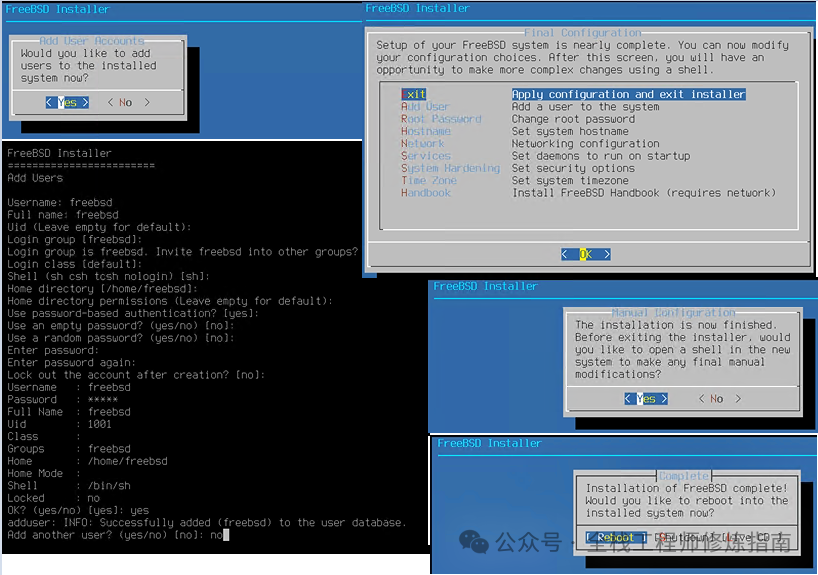Click 'Add another user? (yes/no)' prompt line
This screenshot has height=575, width=818.
[x=118, y=535]
